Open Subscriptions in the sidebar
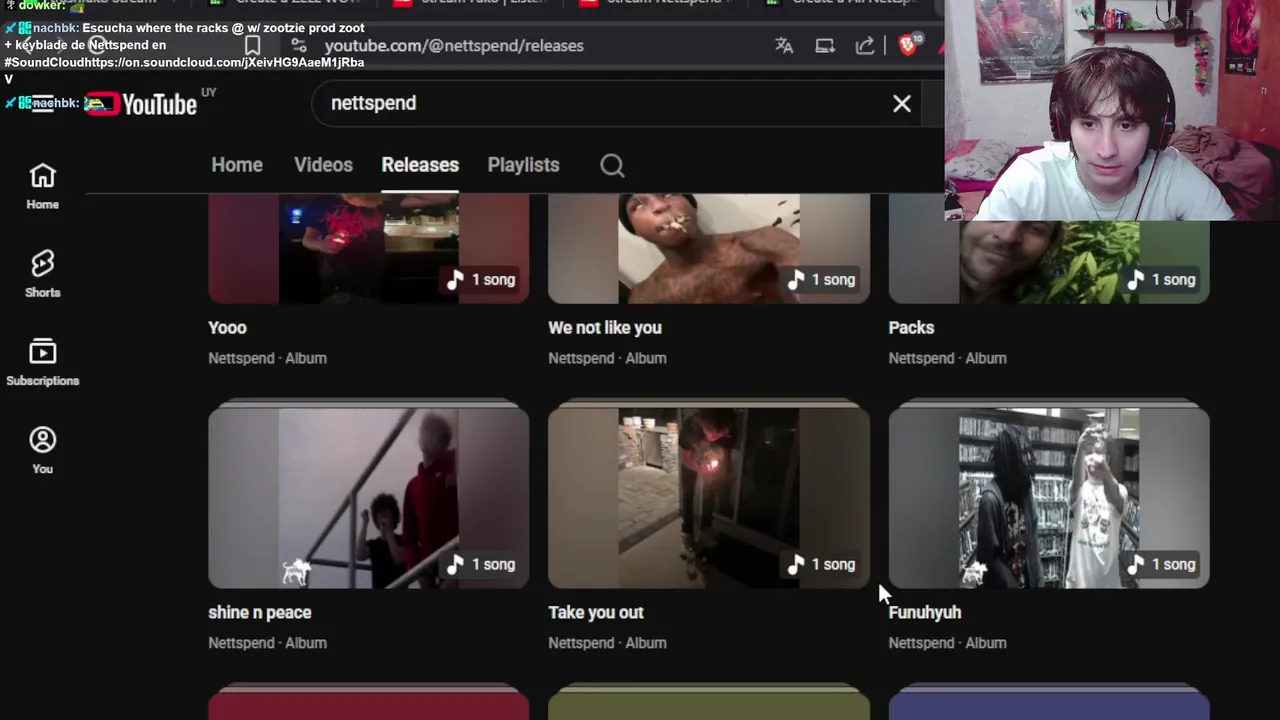Viewport: 1280px width, 720px height. tap(42, 362)
